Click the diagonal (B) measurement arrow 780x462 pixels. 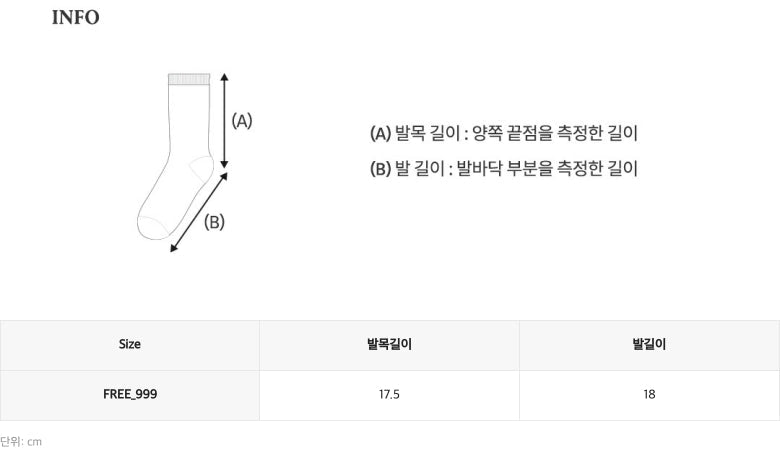pos(198,212)
